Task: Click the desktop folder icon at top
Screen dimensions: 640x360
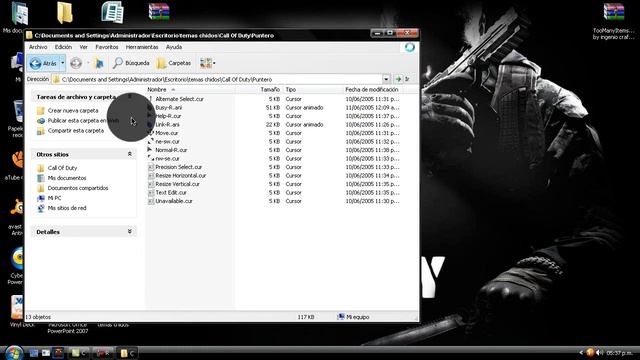Action: tap(64, 12)
